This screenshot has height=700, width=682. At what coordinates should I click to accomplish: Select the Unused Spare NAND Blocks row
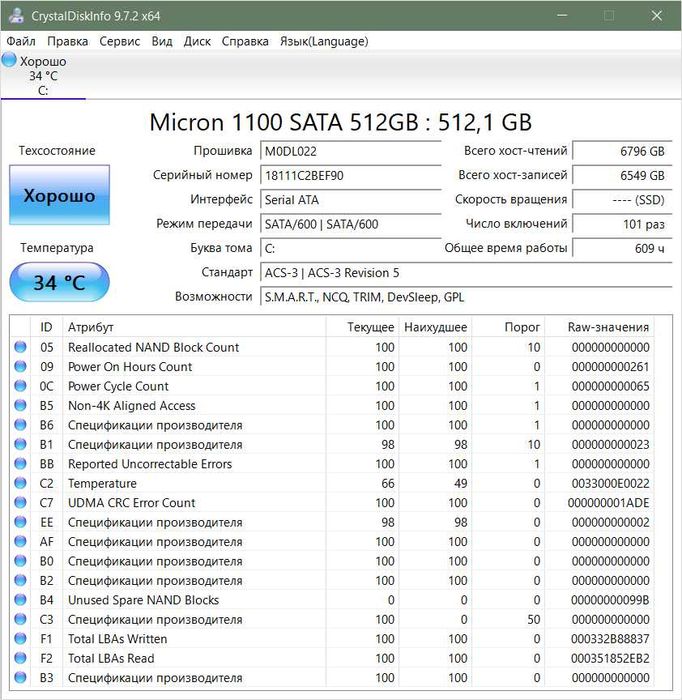coord(332,600)
